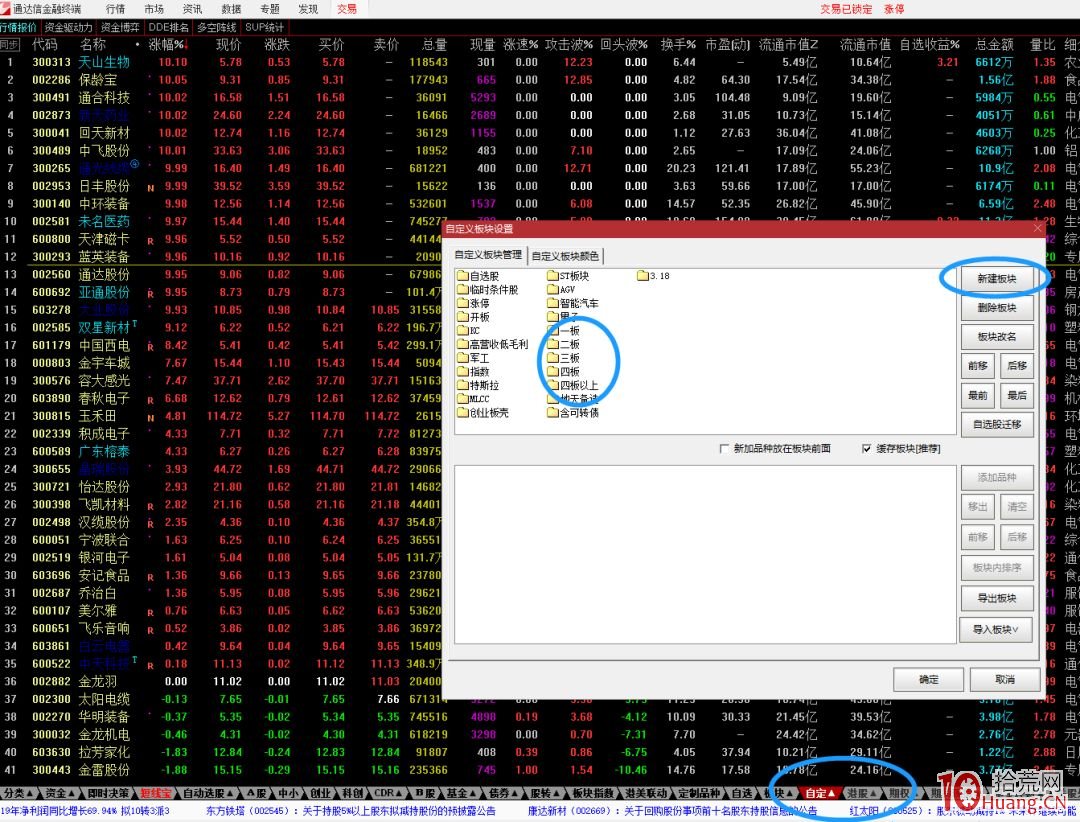Select the 3.18 folder

tap(658, 276)
